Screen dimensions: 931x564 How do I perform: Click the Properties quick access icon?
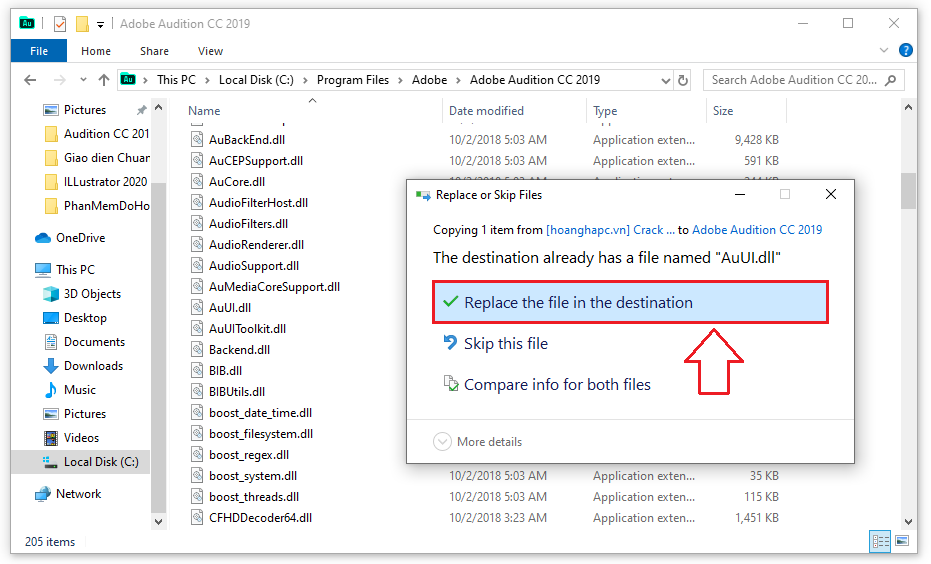coord(59,24)
